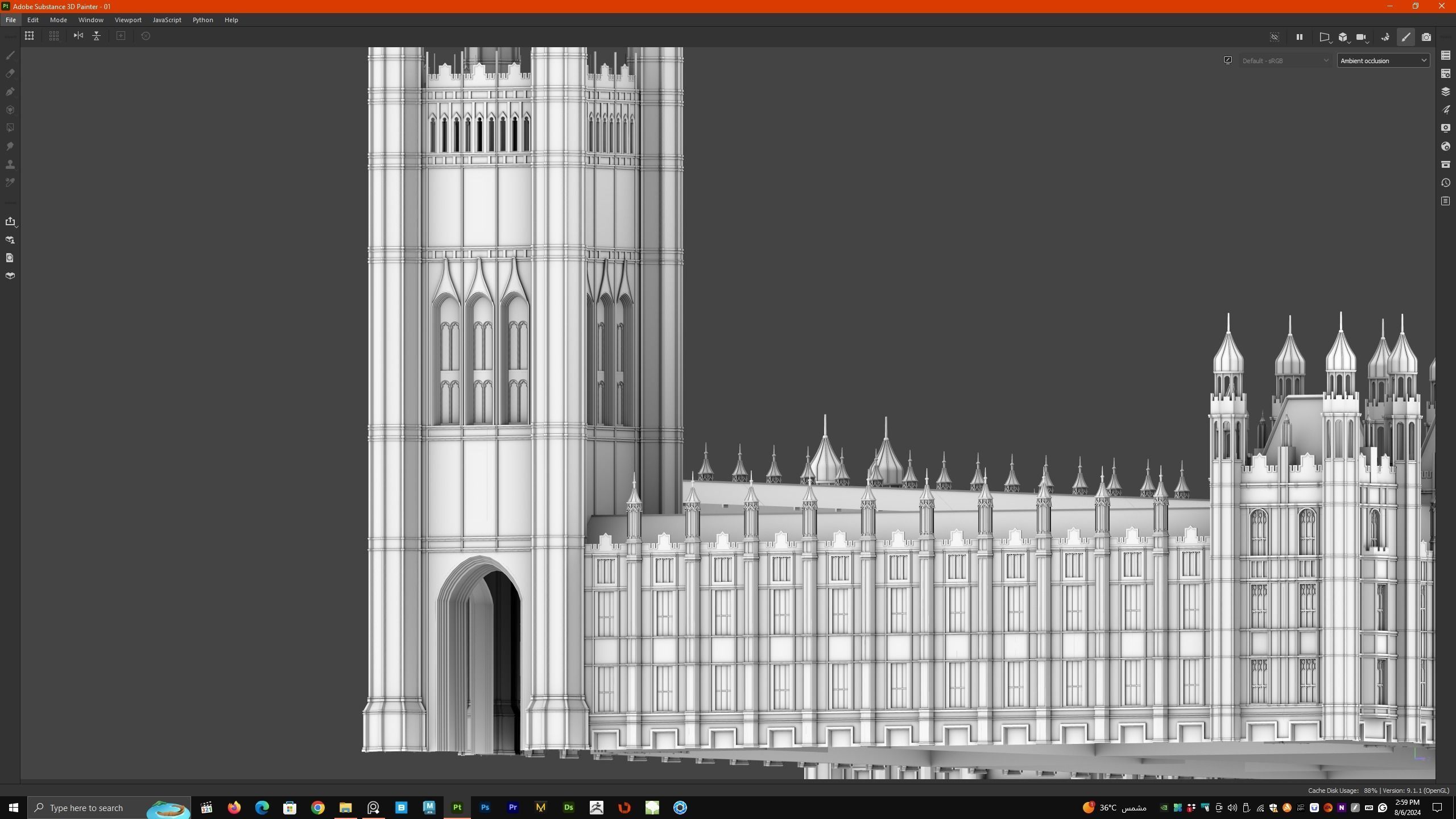This screenshot has height=819, width=1456.
Task: Open the Edit menu
Action: pos(33,20)
